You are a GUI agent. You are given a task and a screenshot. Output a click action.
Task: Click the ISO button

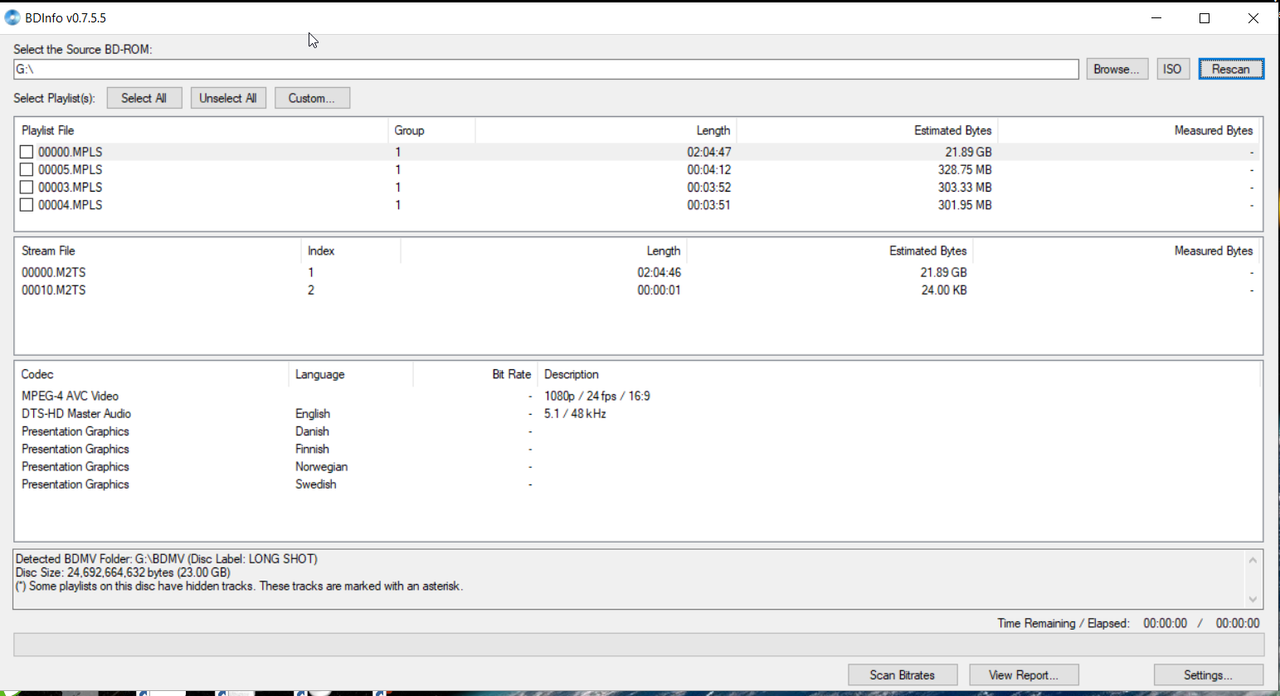[x=1172, y=69]
